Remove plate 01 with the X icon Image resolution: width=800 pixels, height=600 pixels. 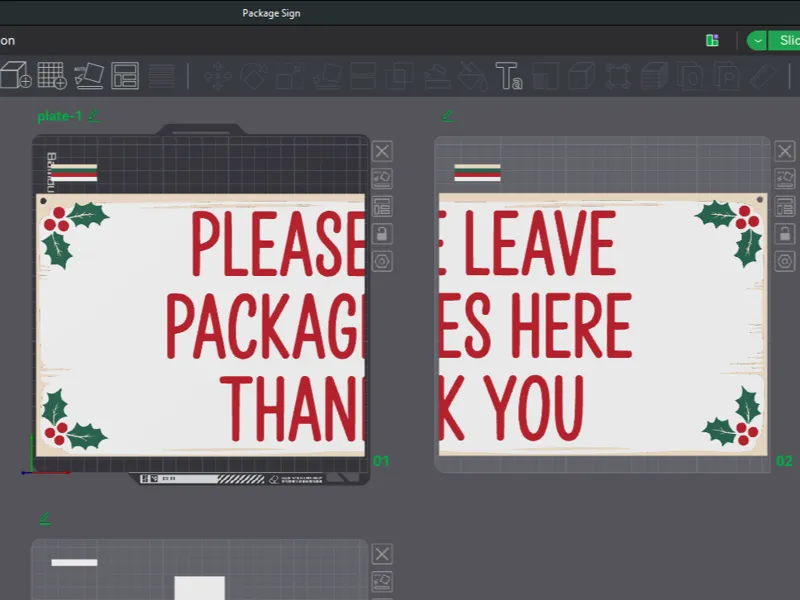(382, 152)
